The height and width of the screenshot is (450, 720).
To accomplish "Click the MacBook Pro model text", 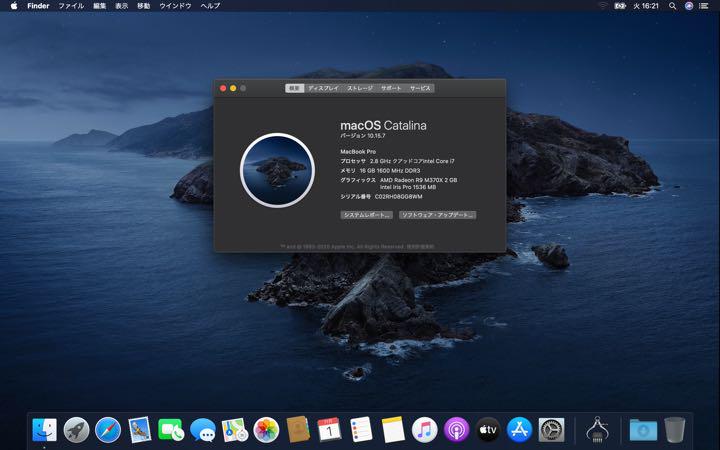I will 358,152.
